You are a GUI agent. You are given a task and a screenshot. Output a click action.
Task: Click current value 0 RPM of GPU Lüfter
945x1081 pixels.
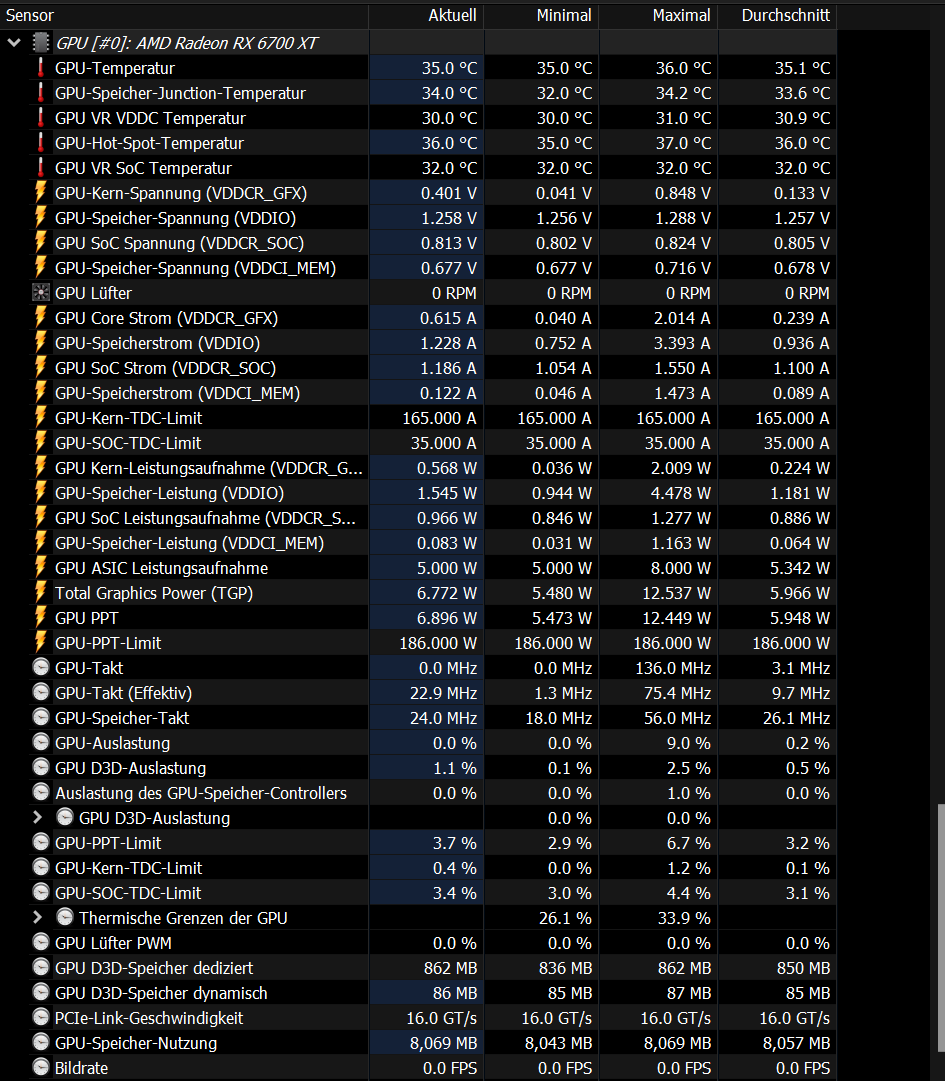(x=454, y=293)
